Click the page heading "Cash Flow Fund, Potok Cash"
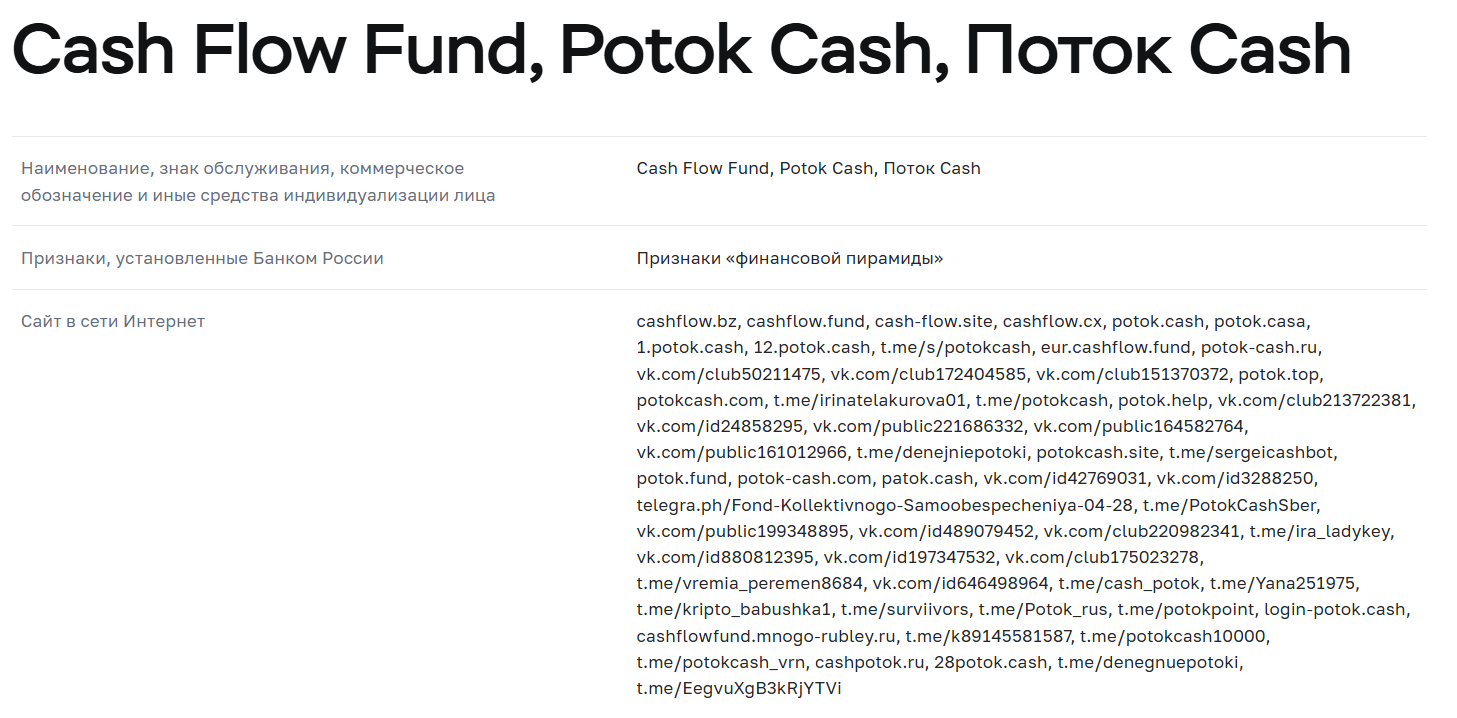This screenshot has height=718, width=1457. (680, 50)
